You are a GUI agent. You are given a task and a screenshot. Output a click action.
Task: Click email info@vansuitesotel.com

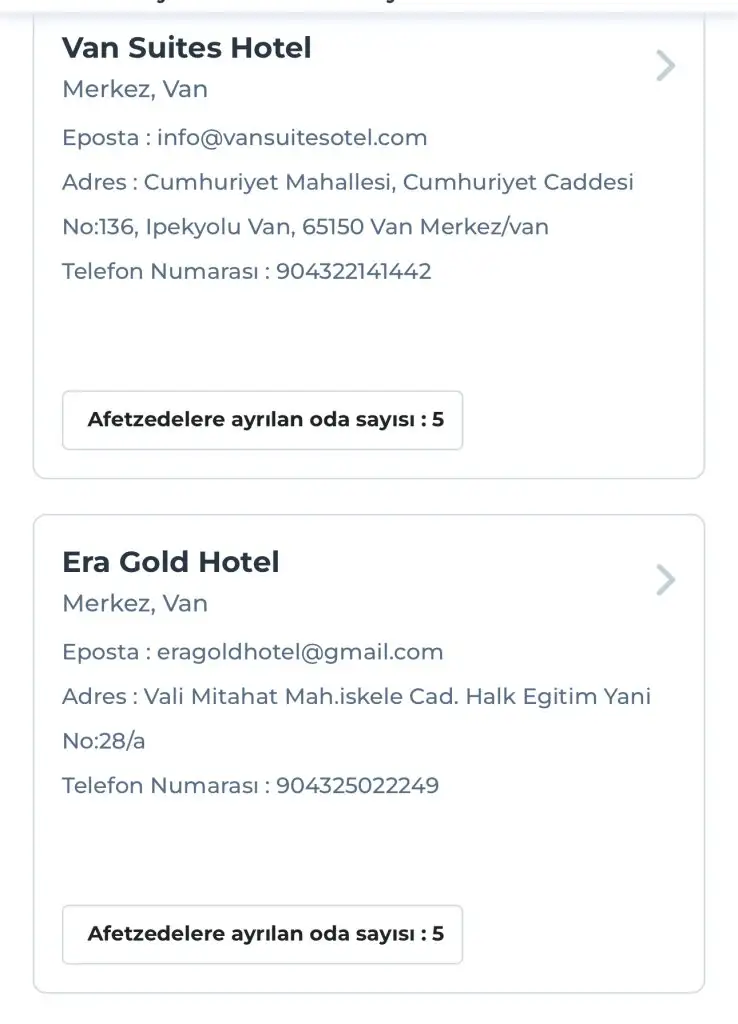click(x=292, y=138)
